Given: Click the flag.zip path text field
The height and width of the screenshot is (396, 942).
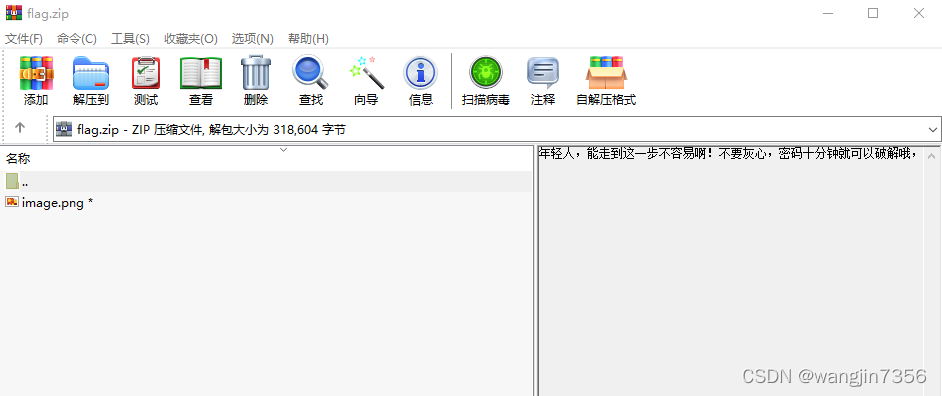Looking at the screenshot, I should click(x=496, y=129).
